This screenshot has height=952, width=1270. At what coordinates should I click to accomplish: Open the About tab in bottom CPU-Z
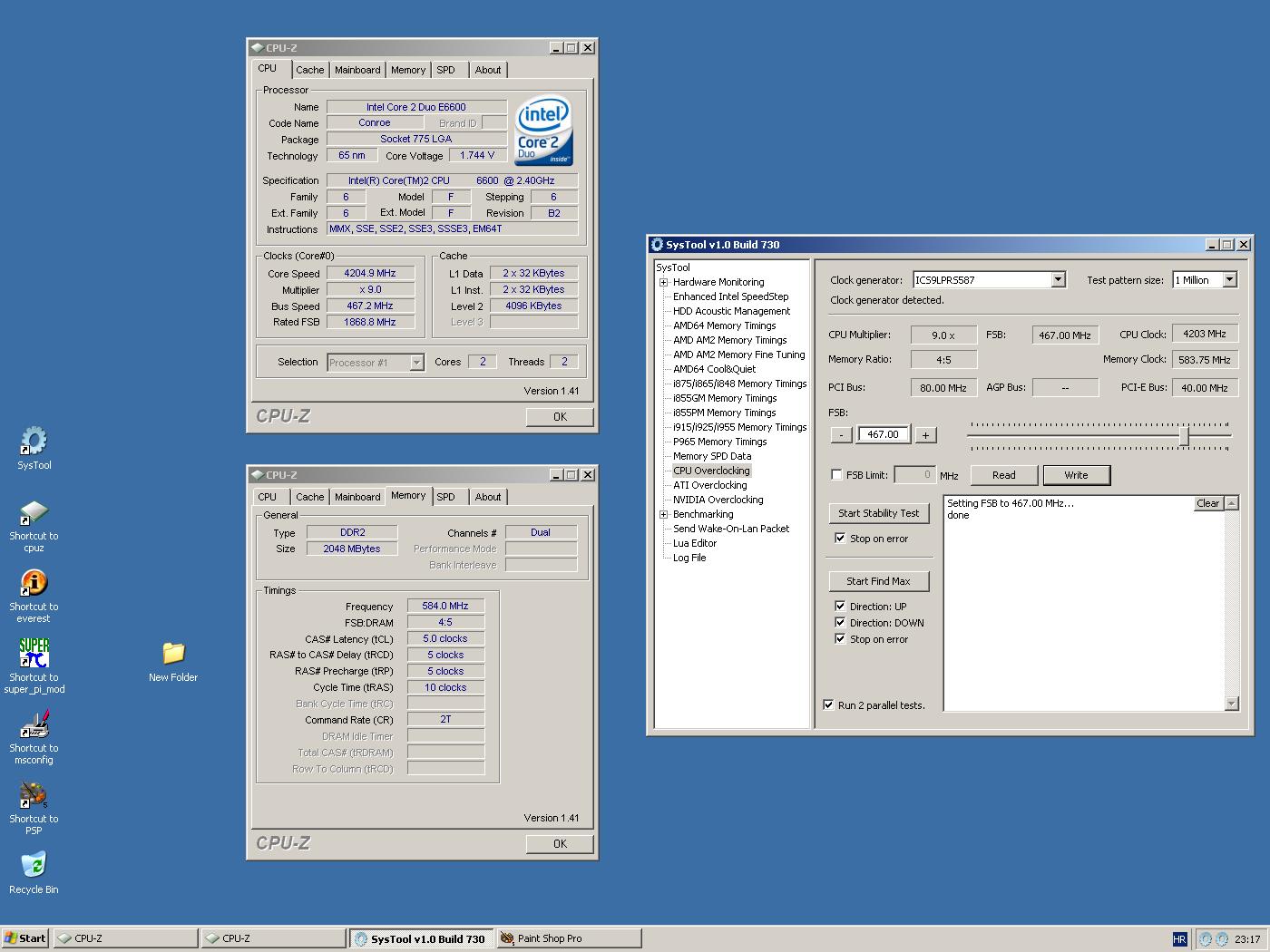click(488, 497)
